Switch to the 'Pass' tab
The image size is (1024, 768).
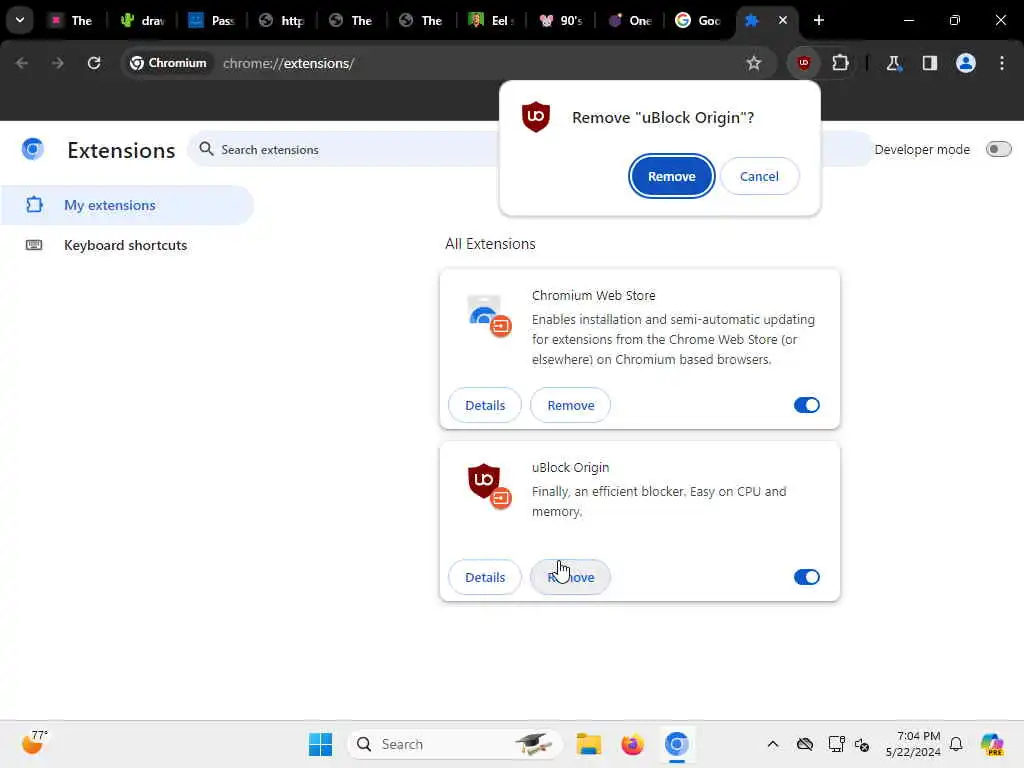coord(212,20)
